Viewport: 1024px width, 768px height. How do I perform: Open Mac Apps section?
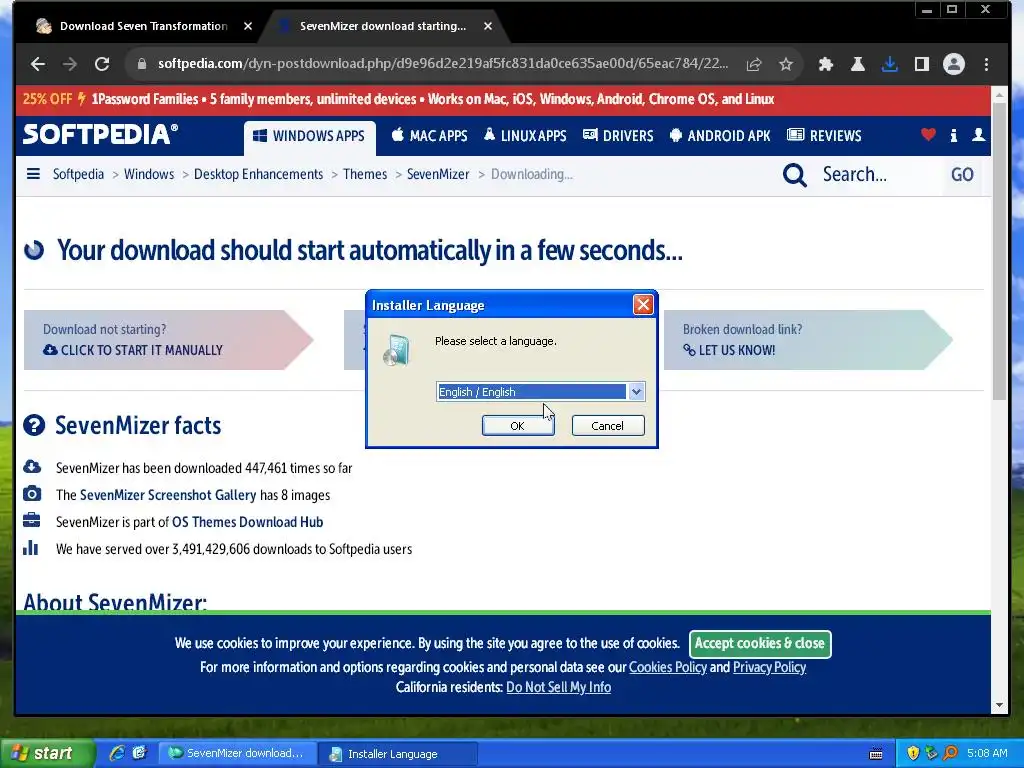(x=429, y=136)
